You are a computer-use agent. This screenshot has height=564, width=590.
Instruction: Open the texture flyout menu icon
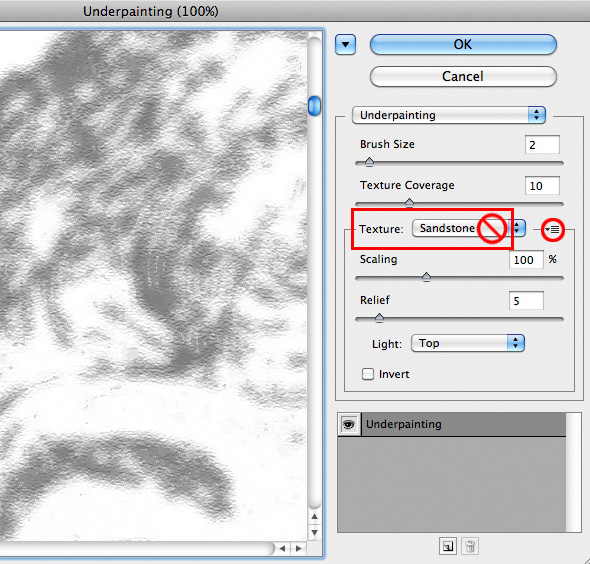(x=553, y=229)
